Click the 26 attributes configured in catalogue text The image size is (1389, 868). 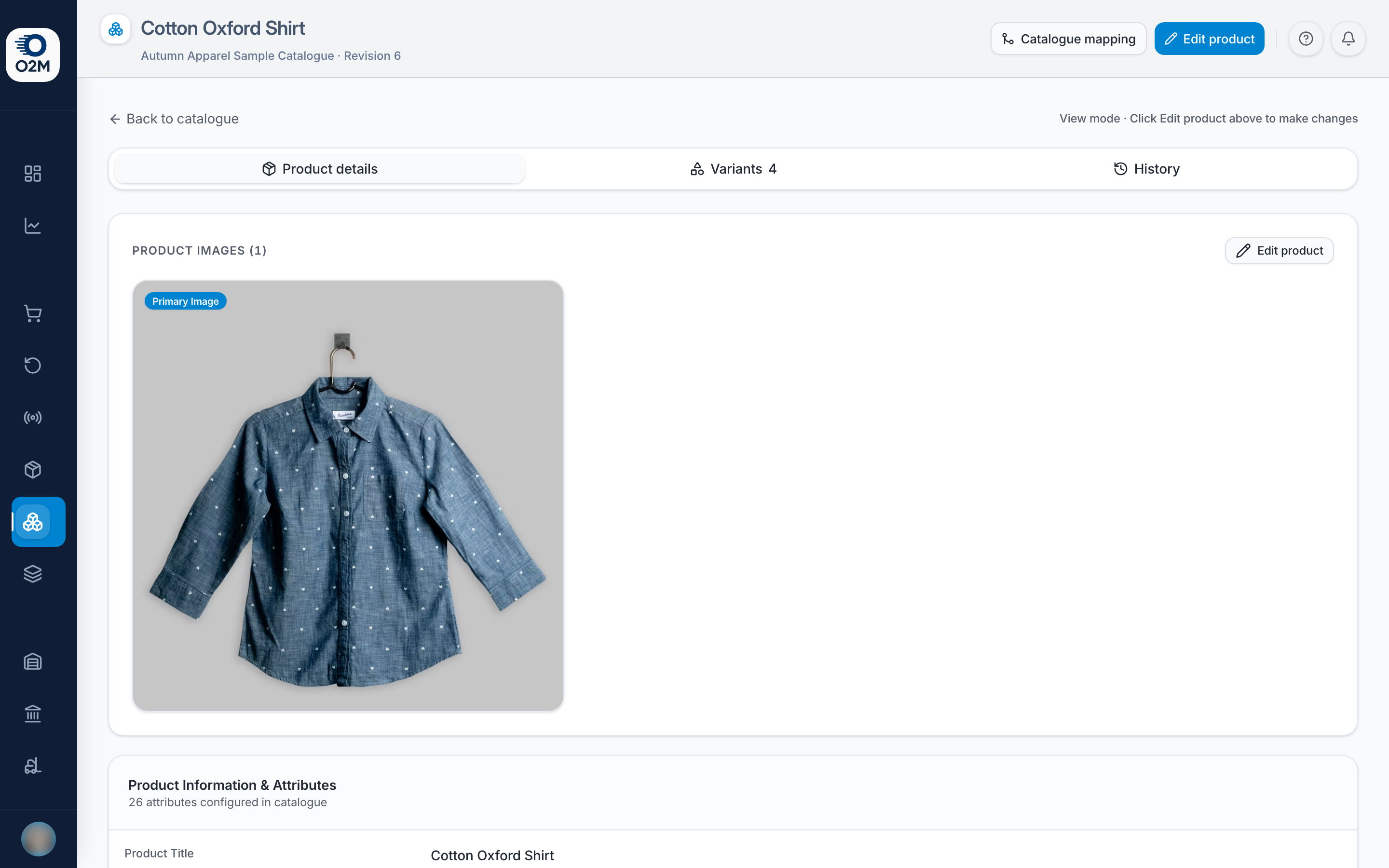coord(228,802)
